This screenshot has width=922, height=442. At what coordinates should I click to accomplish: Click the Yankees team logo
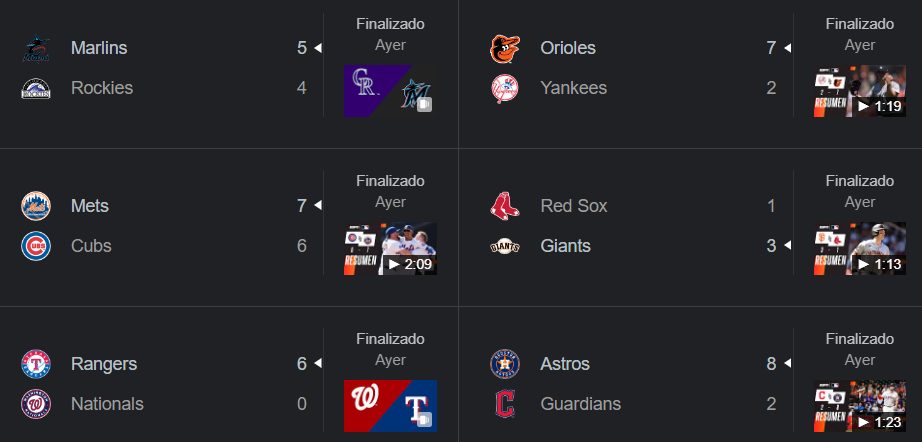click(x=505, y=88)
